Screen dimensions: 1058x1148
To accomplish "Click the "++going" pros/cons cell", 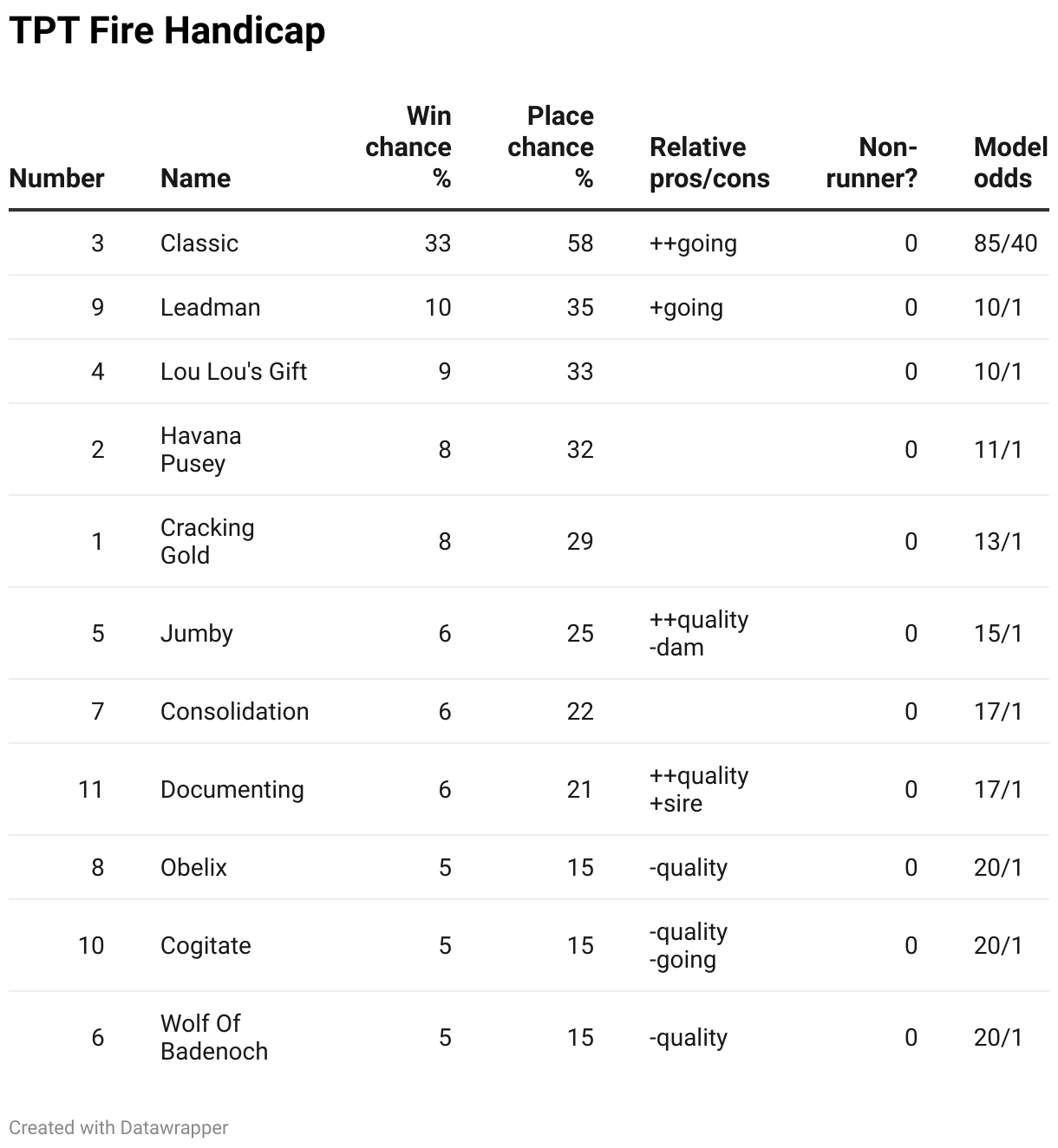I will click(x=693, y=243).
